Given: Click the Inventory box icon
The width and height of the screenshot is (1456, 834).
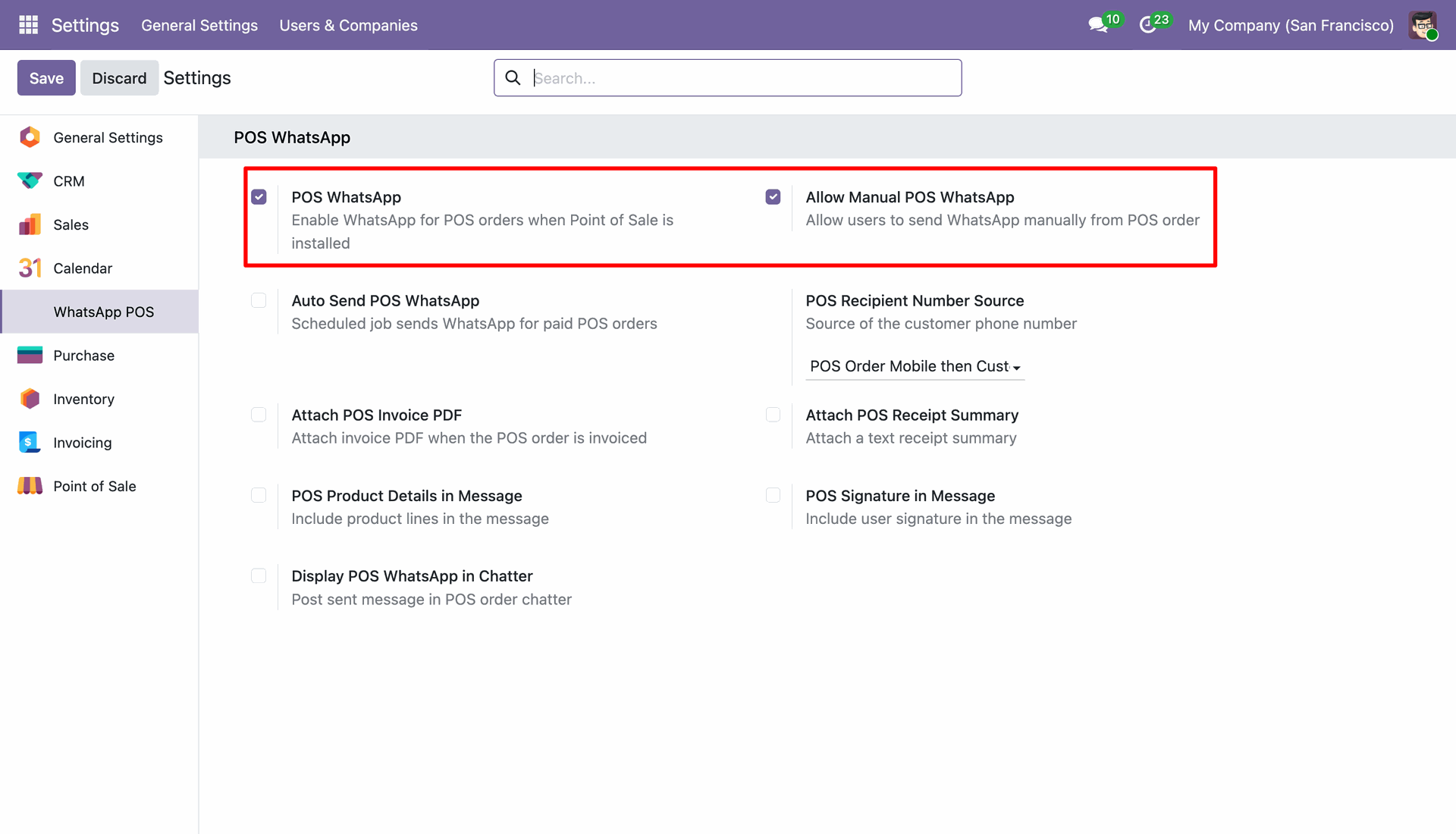Looking at the screenshot, I should (30, 399).
